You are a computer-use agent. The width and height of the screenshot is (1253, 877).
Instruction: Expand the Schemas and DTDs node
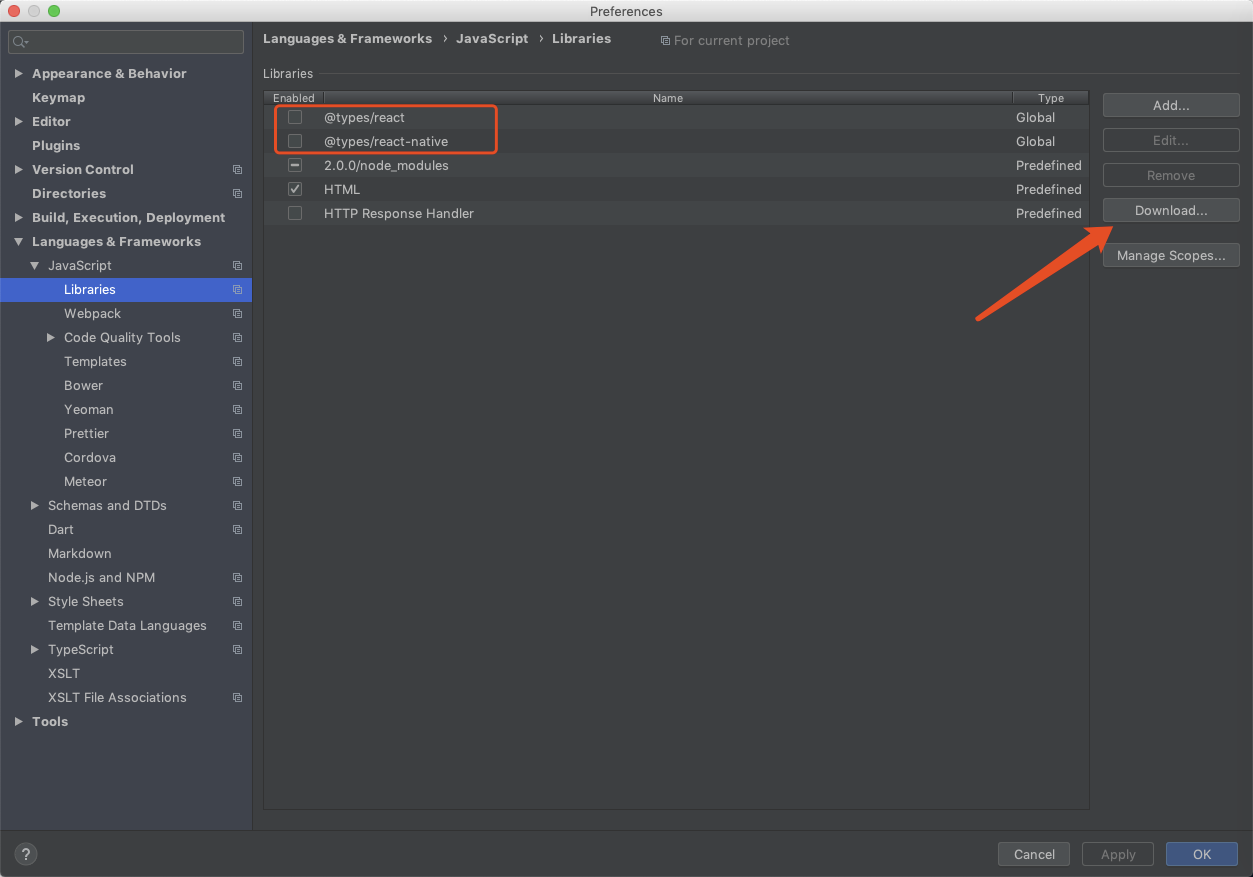tap(35, 506)
